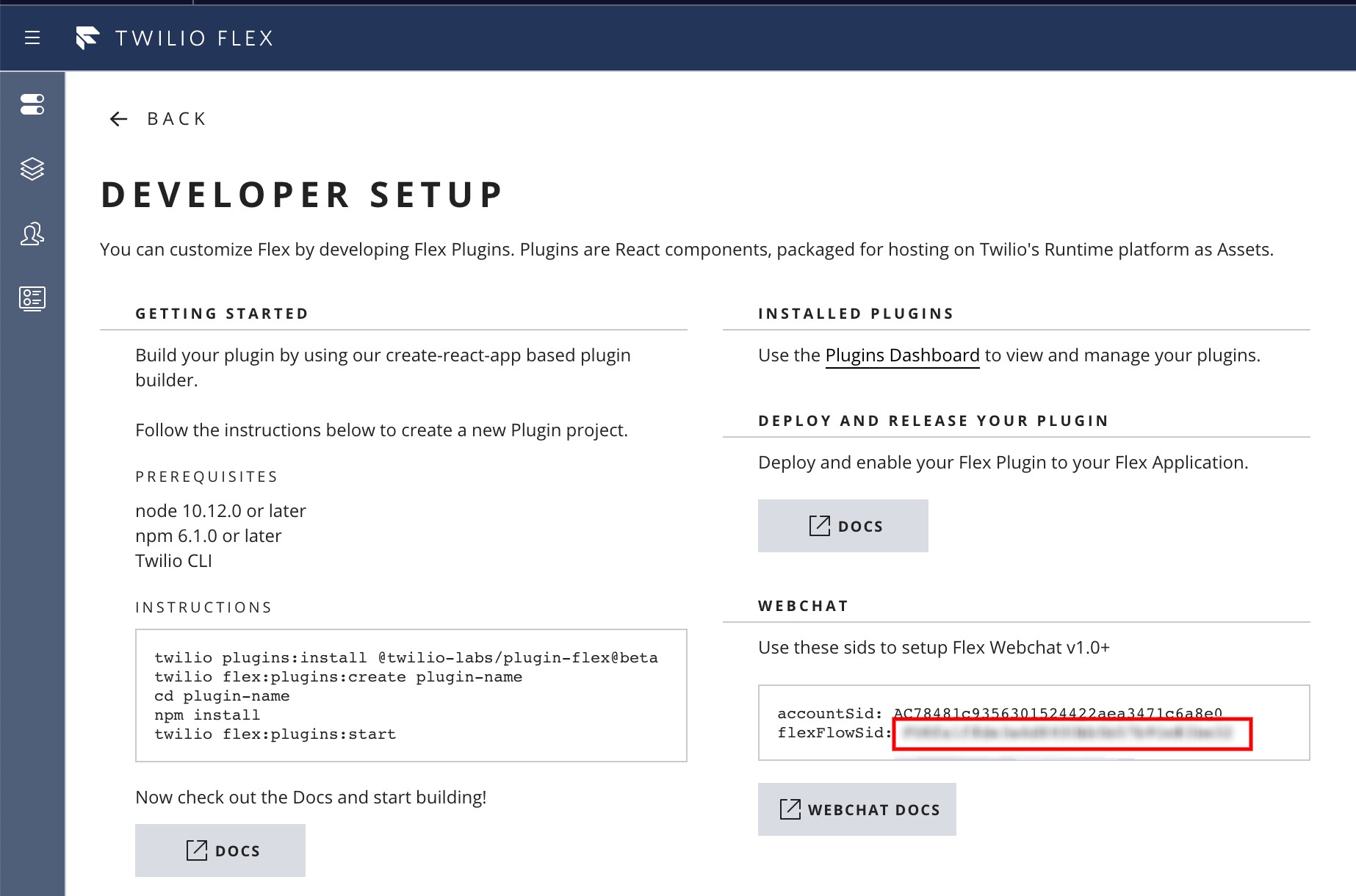
Task: Open the layers sidebar icon
Action: tap(32, 169)
